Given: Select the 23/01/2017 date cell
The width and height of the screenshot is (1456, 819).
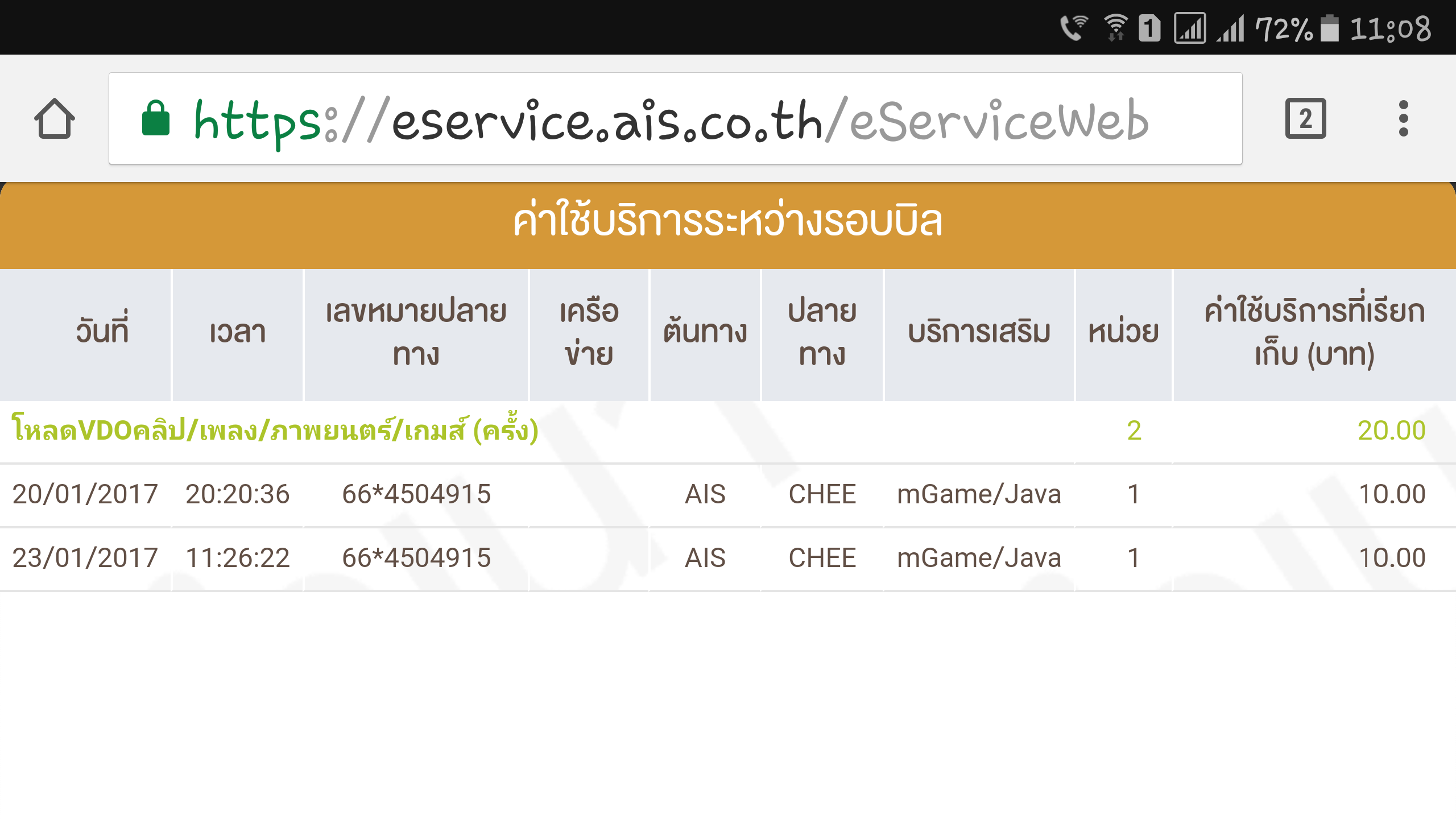Looking at the screenshot, I should [x=85, y=558].
